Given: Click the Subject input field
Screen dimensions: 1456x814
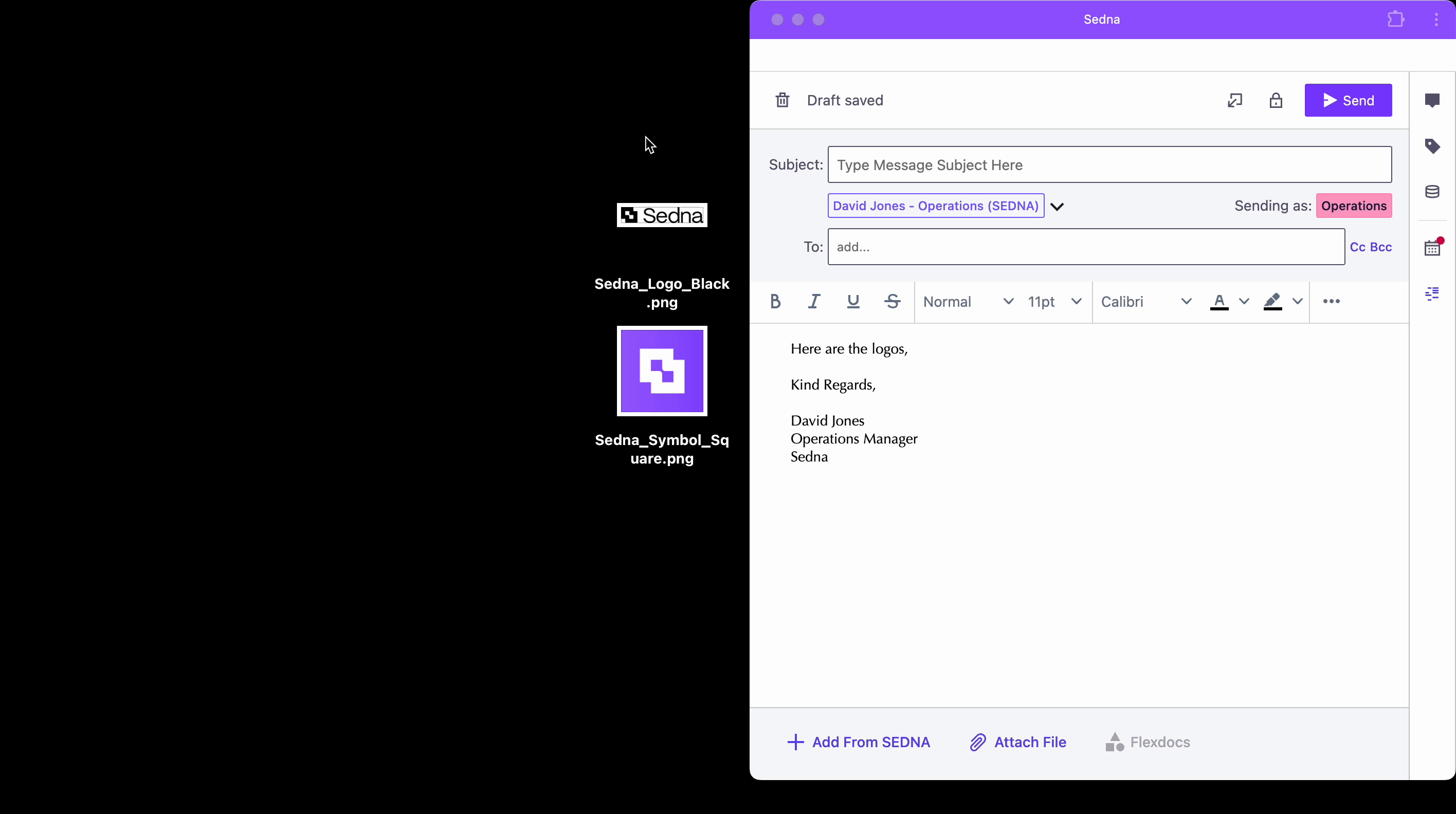Looking at the screenshot, I should (x=1109, y=164).
